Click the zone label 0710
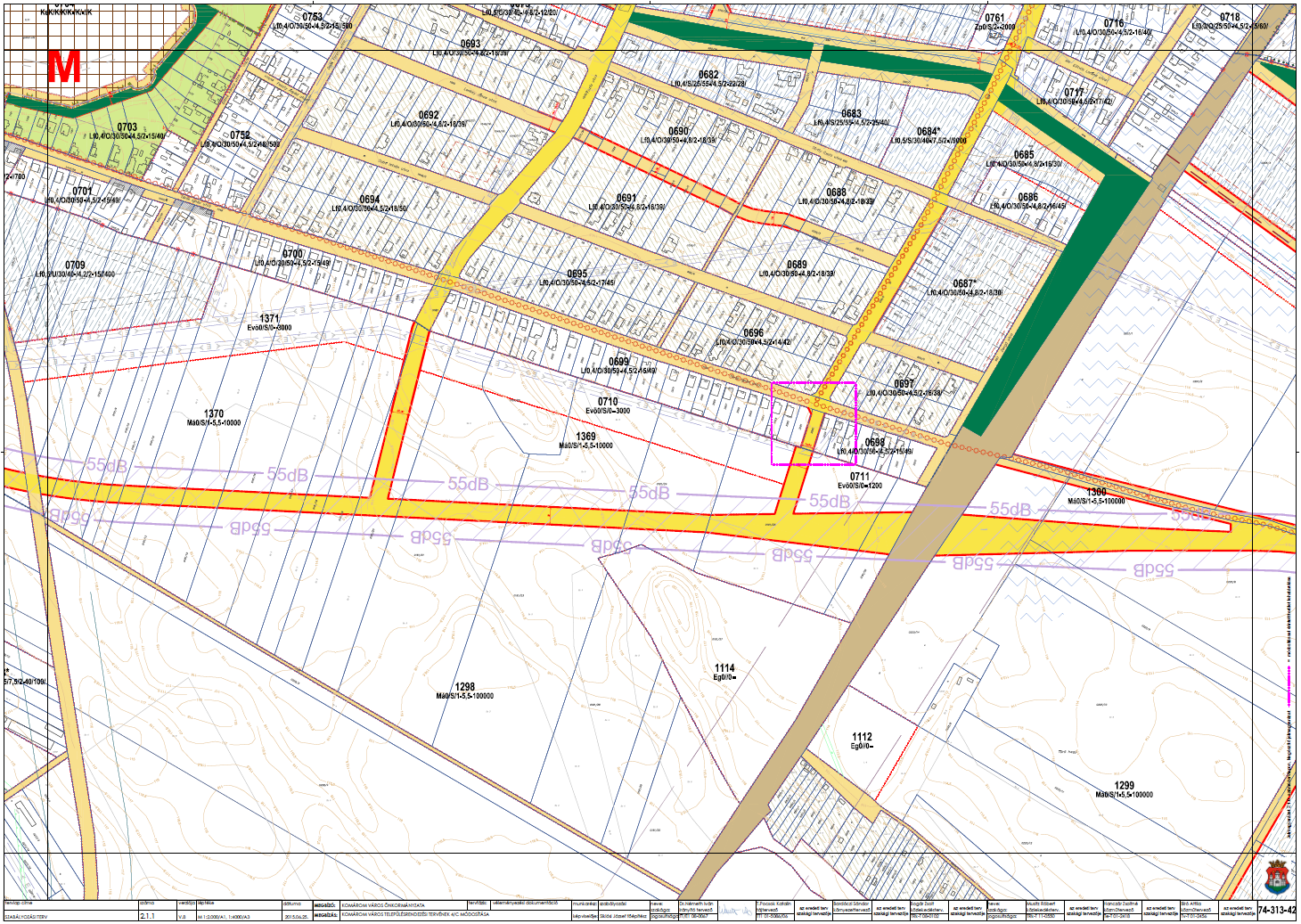The height and width of the screenshot is (924, 1301). 608,402
